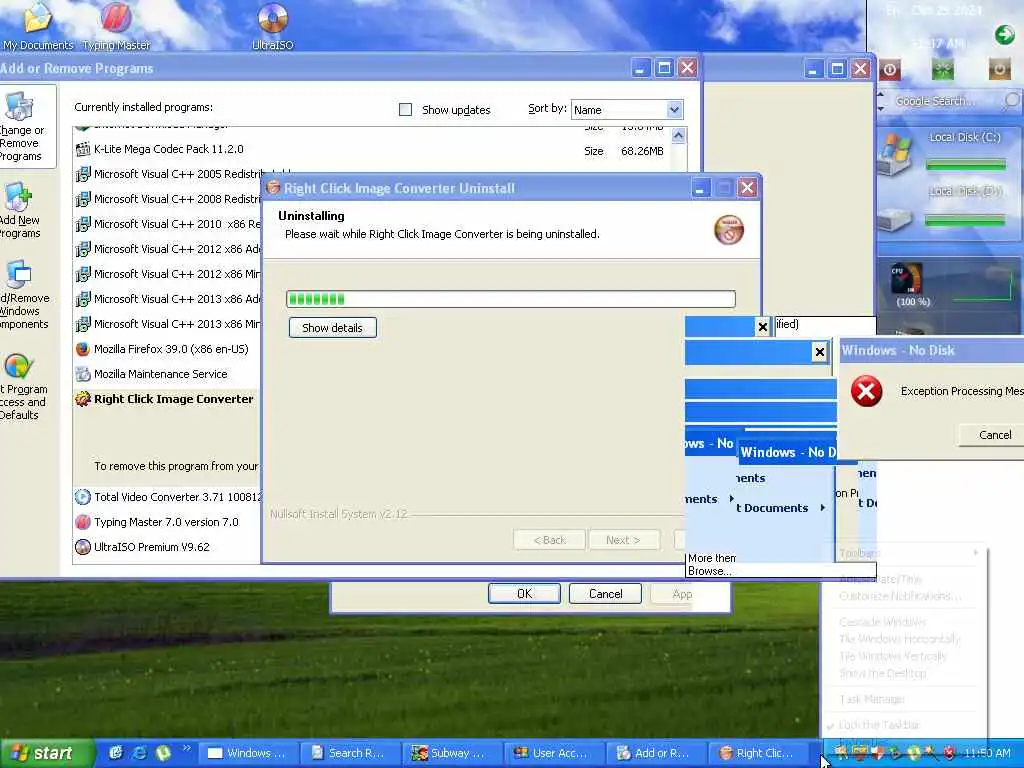Select Microsoft Visual C++ 2012 x86 Minimum row

point(168,274)
